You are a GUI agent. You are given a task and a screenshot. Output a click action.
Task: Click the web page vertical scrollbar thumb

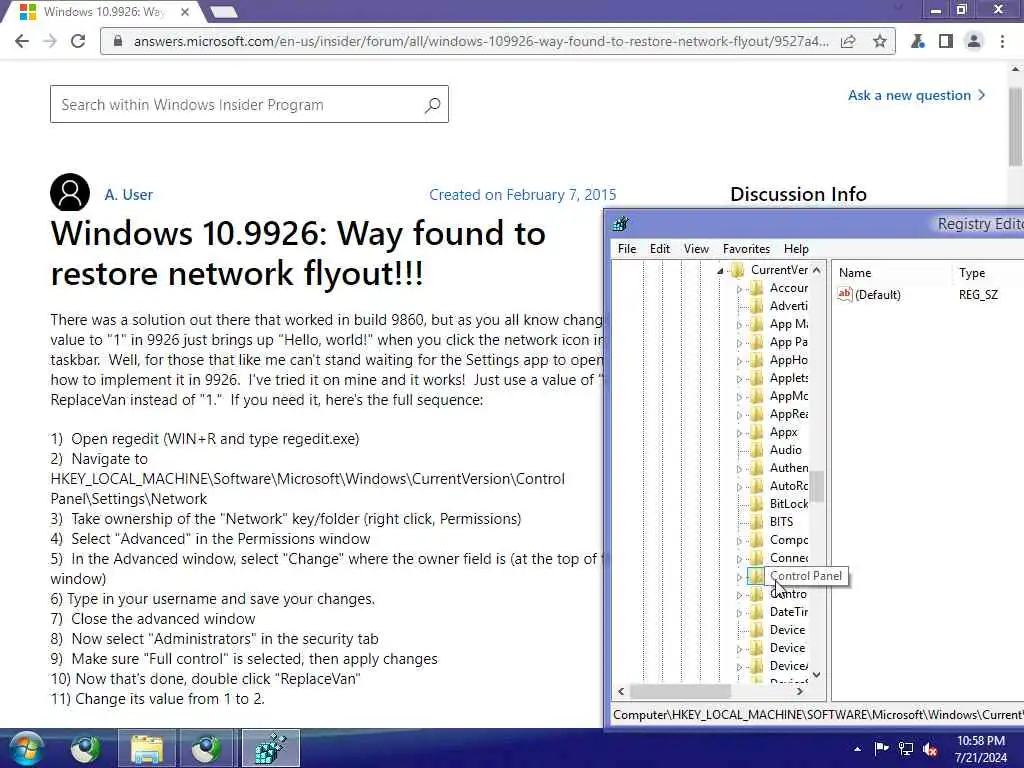tap(1015, 127)
